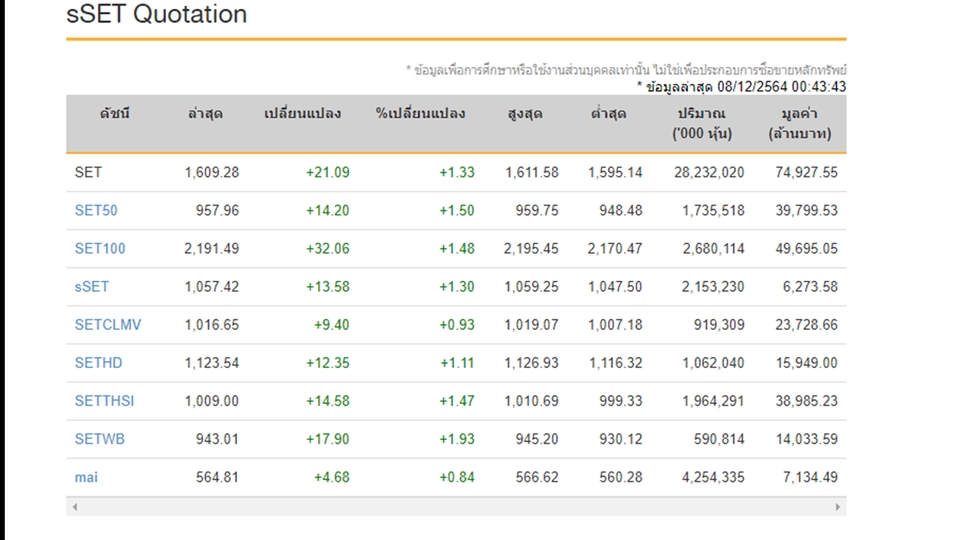Click SET100 change value +32.06
Screen dimensions: 960x540
(x=328, y=249)
